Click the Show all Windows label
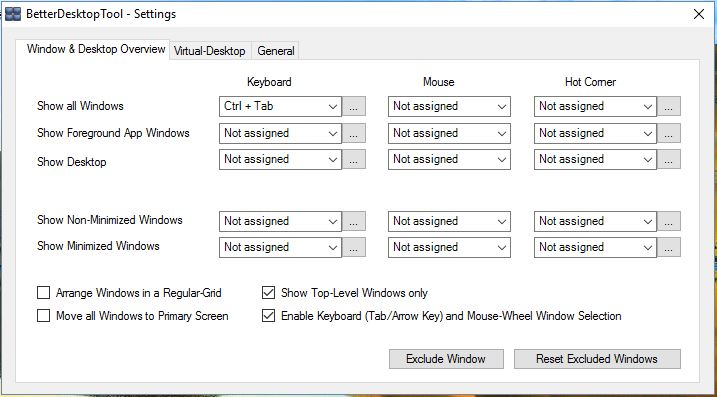 pos(80,106)
